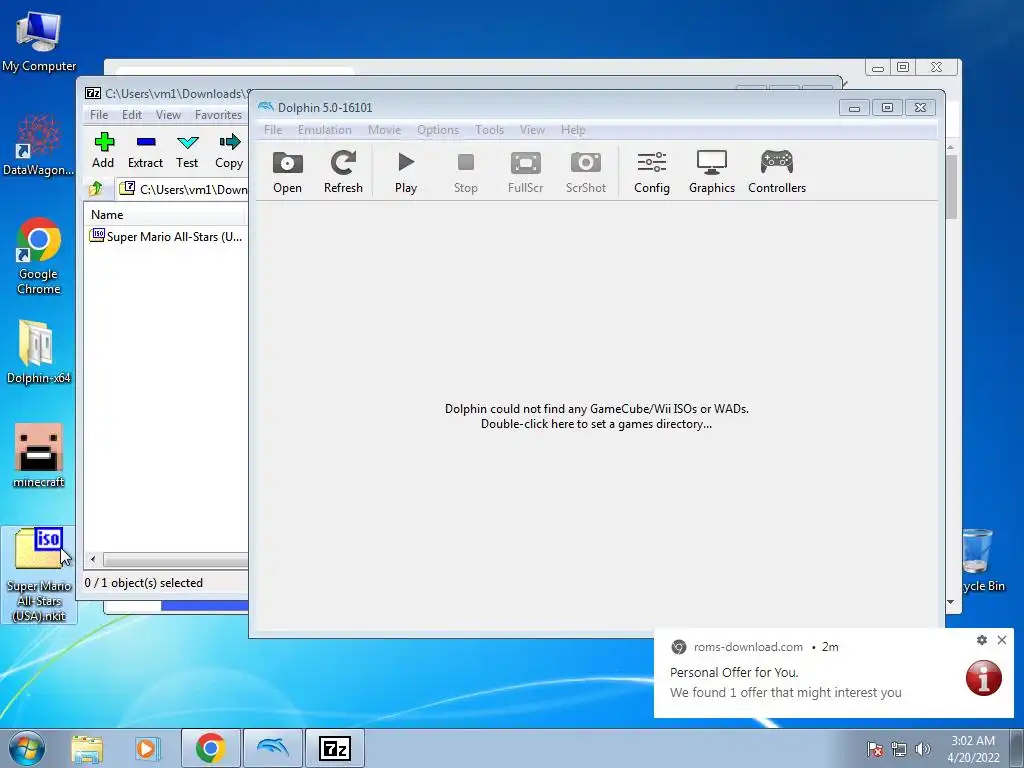Open Dolphin Config settings
Image resolution: width=1024 pixels, height=768 pixels.
(652, 172)
